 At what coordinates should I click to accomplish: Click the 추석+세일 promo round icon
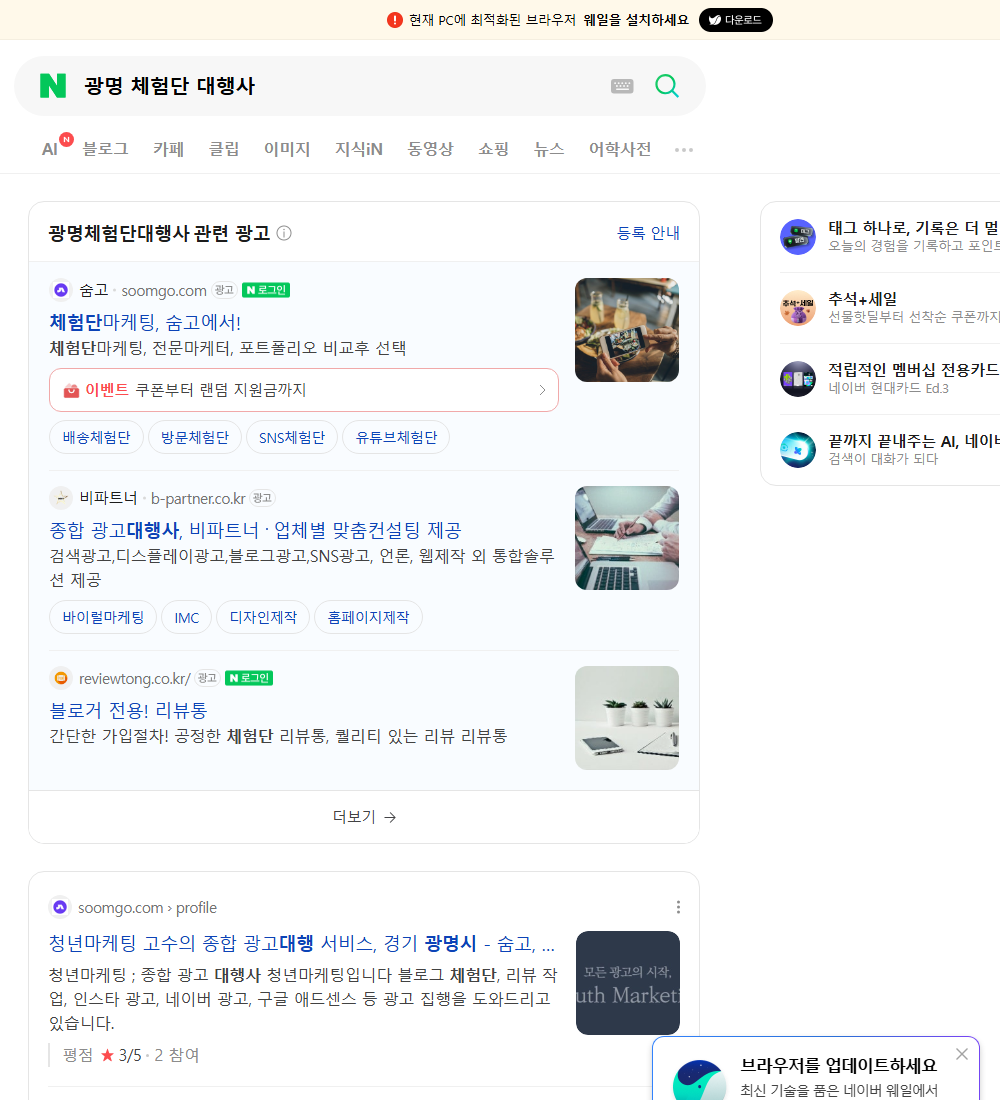click(x=798, y=308)
